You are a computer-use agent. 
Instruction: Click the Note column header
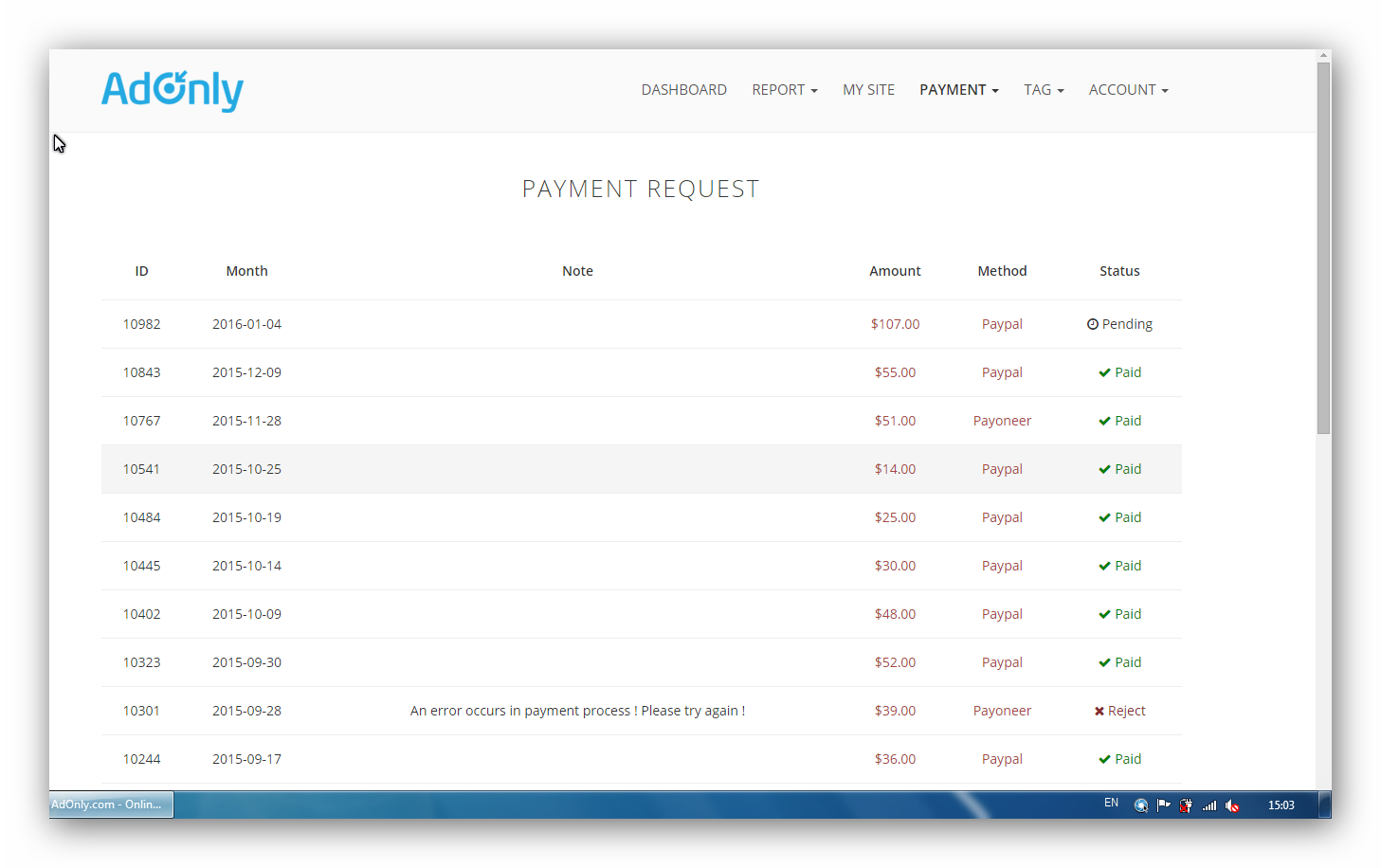[578, 271]
